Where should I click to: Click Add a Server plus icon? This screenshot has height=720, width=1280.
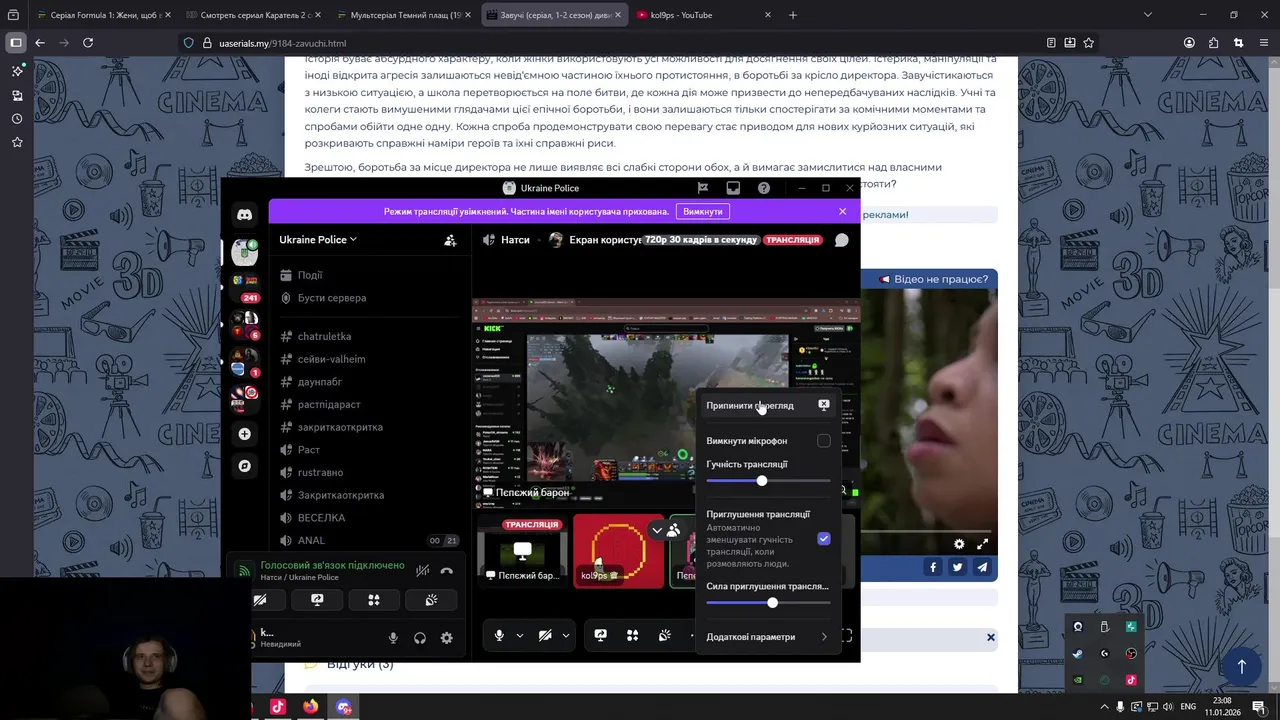[x=244, y=434]
